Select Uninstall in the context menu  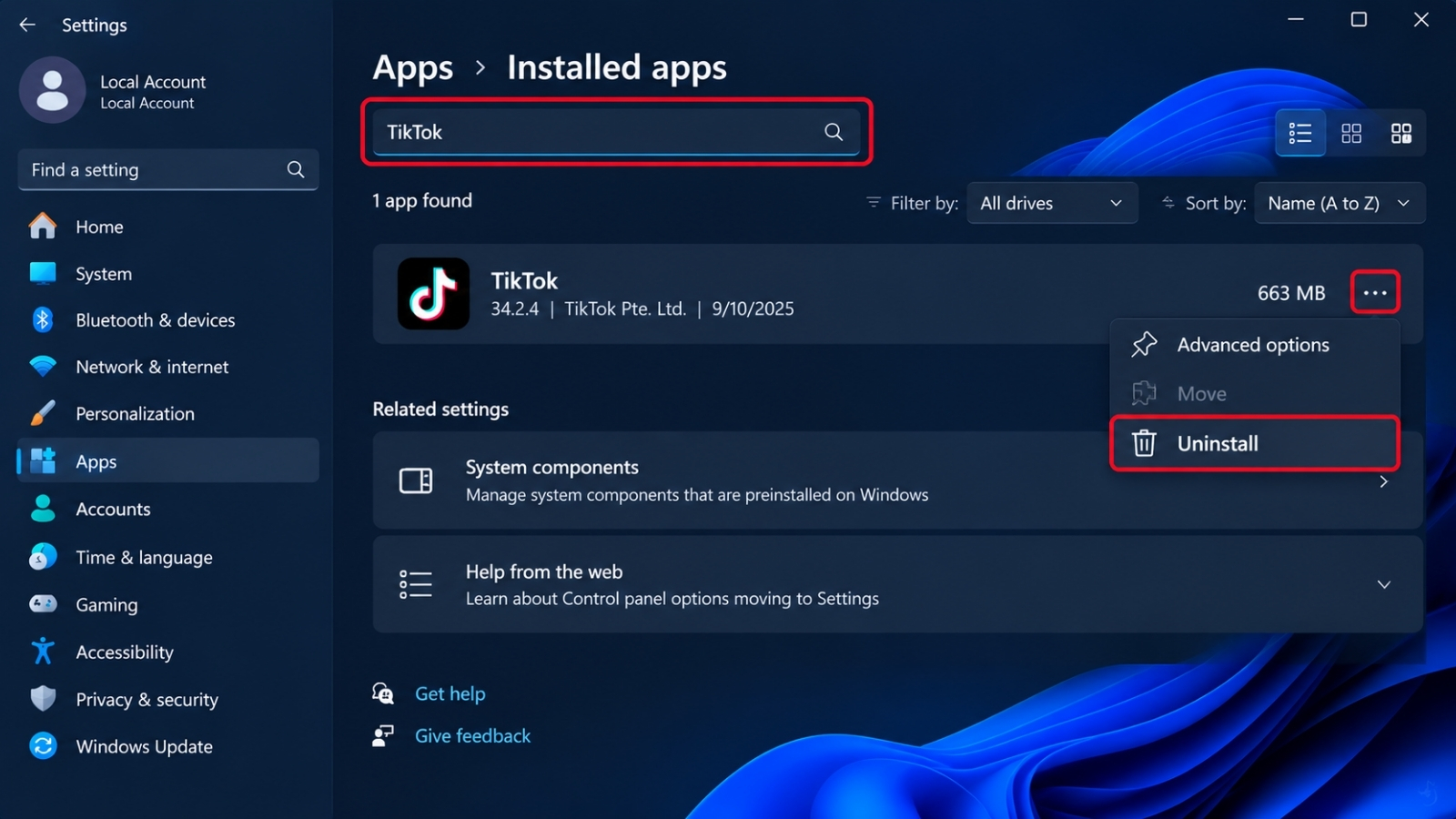tap(1255, 443)
